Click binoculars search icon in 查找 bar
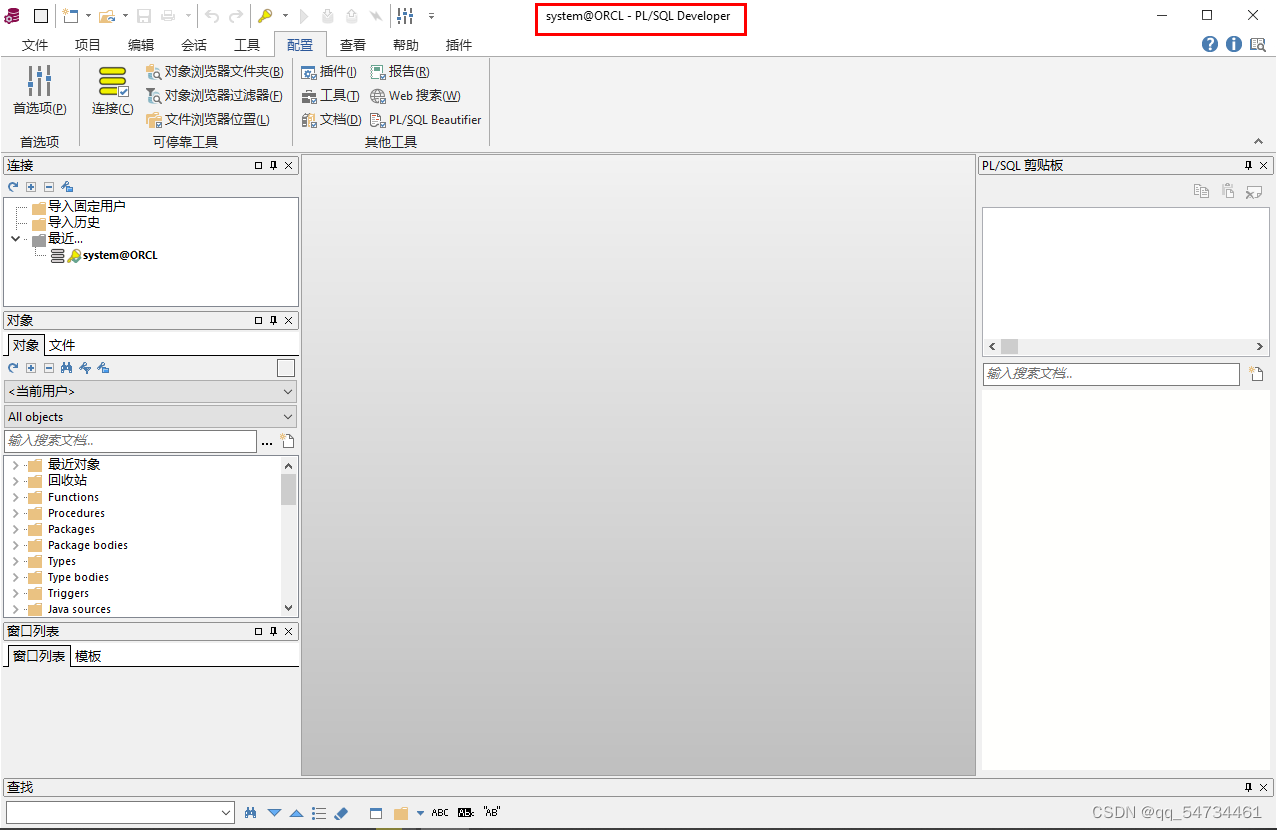 (251, 813)
